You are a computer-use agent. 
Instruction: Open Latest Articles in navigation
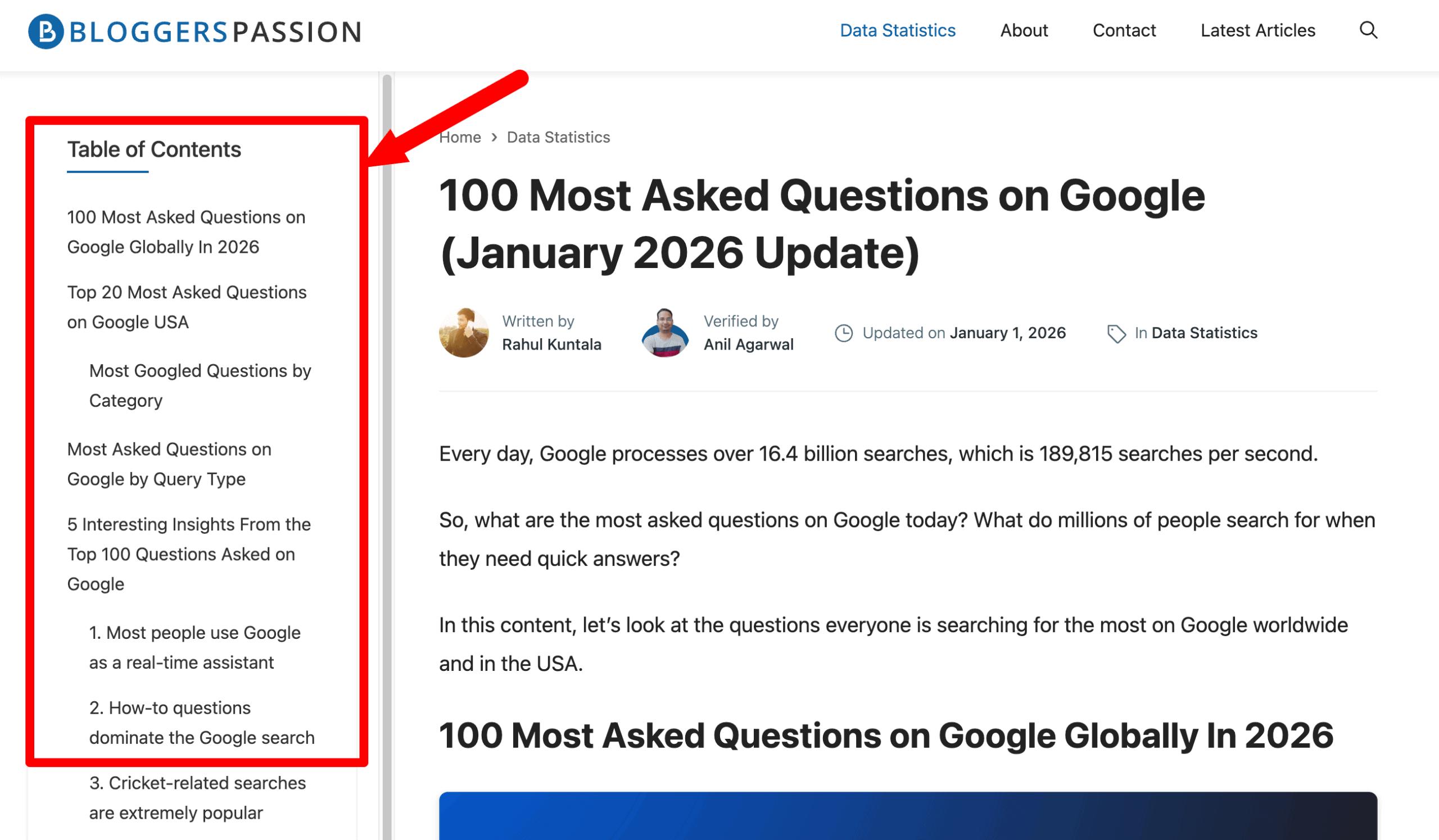point(1257,30)
